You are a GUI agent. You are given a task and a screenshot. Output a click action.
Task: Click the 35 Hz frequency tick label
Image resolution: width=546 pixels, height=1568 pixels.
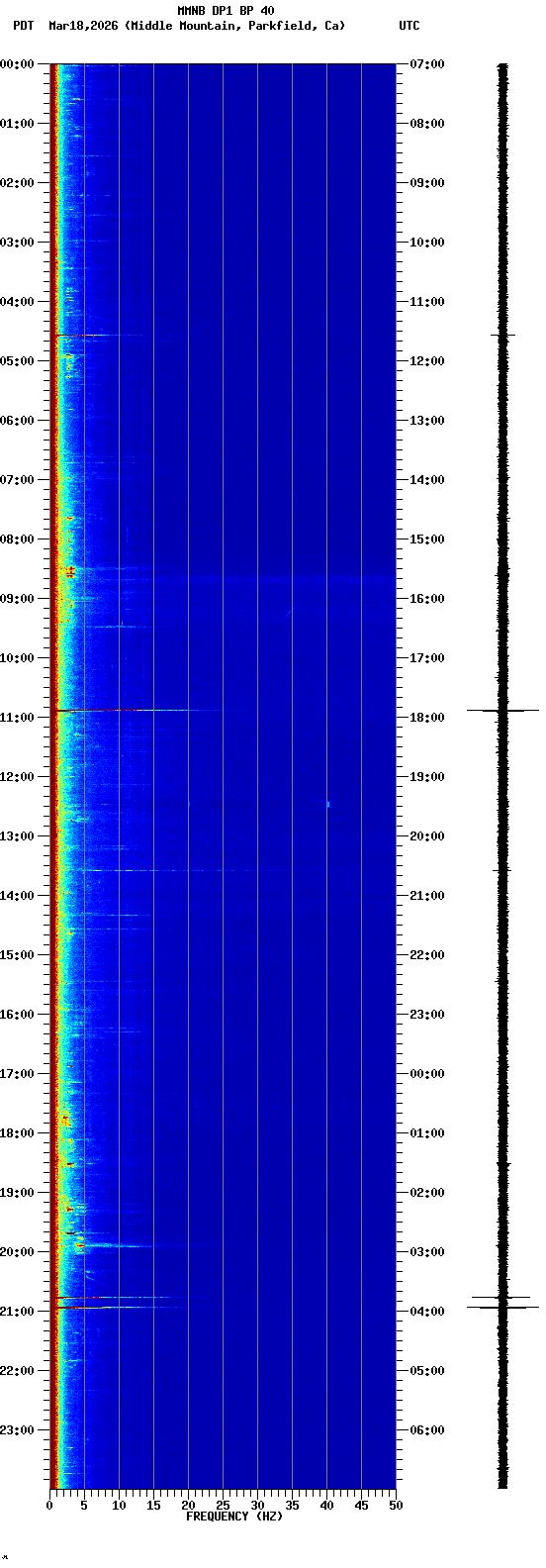click(292, 1506)
